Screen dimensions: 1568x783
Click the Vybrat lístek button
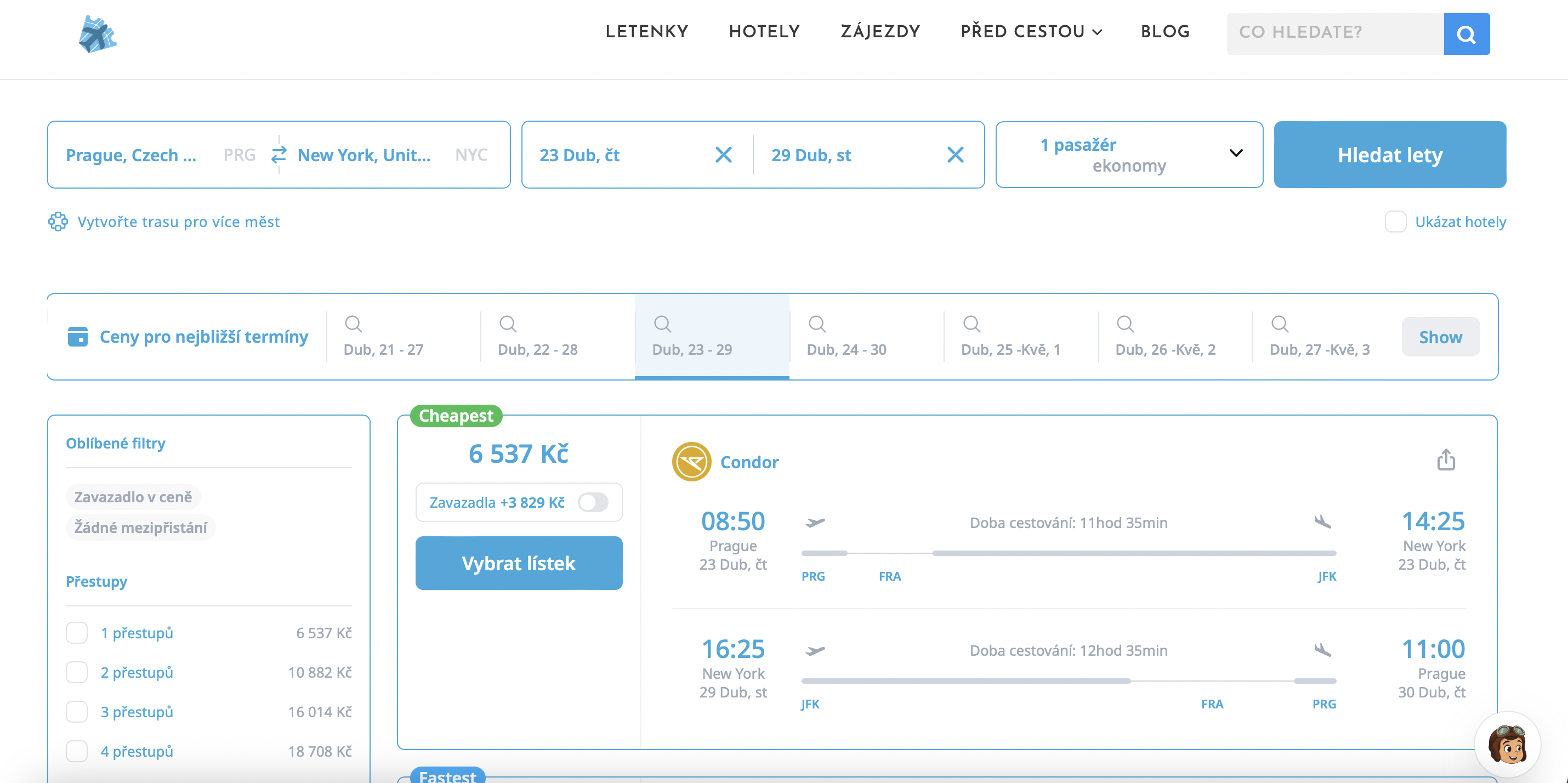(519, 563)
